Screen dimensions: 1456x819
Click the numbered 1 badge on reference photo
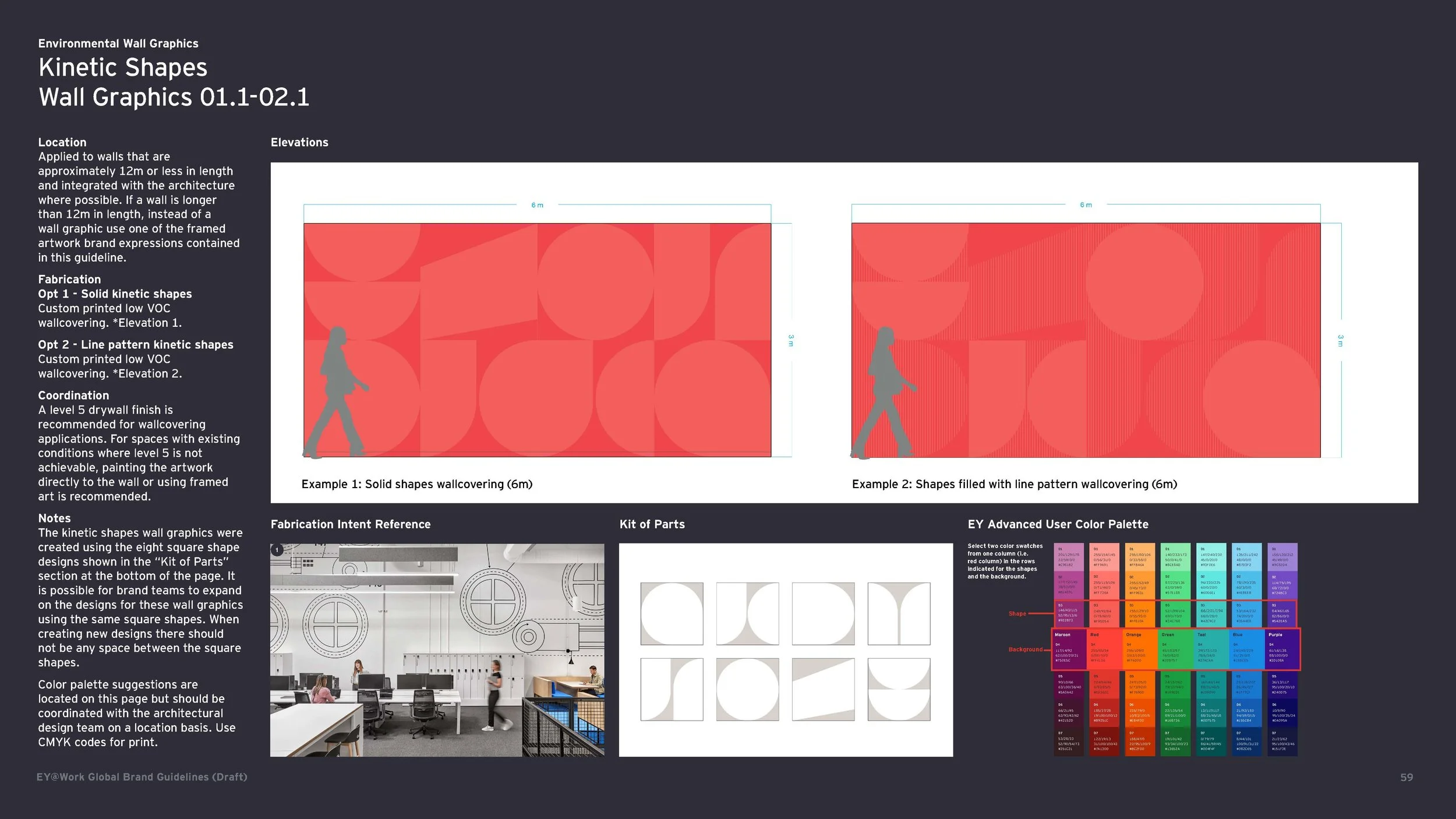pyautogui.click(x=277, y=549)
